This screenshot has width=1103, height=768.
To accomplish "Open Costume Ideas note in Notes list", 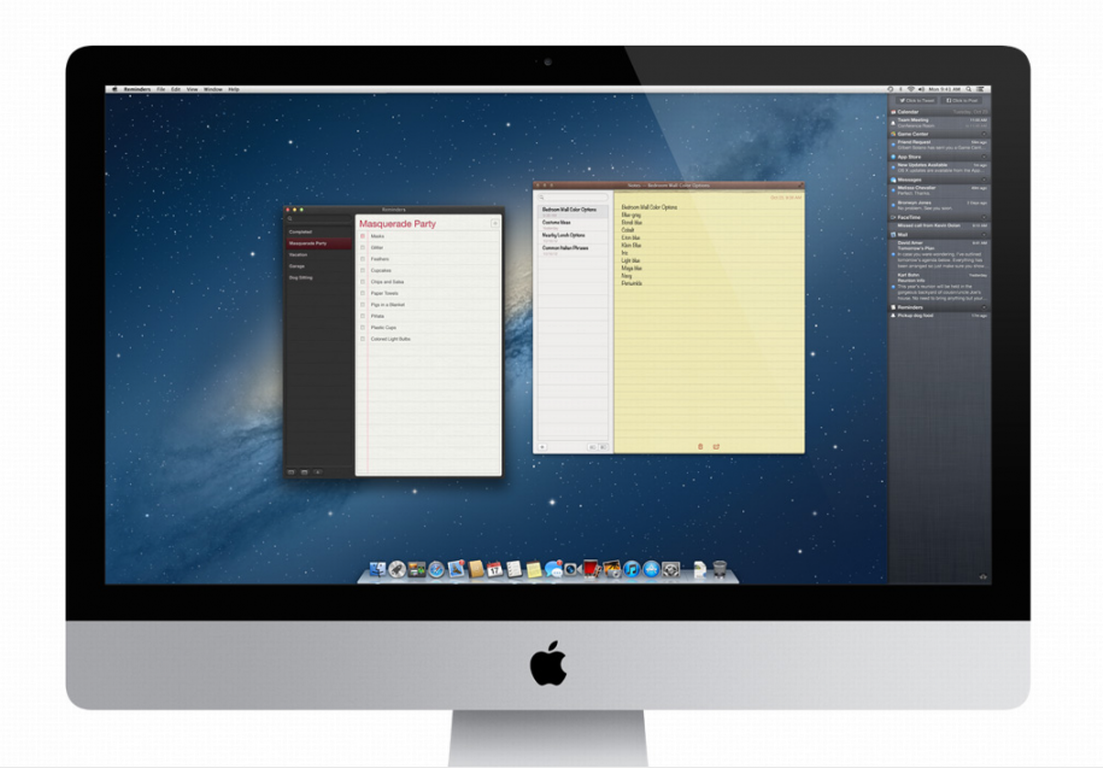I will (x=573, y=224).
